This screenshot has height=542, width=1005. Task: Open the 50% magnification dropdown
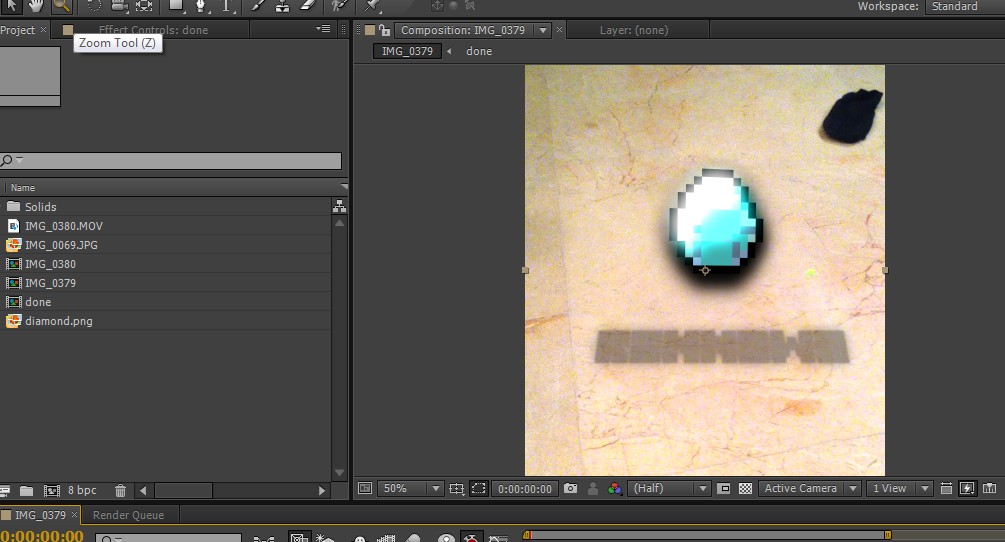[x=410, y=489]
